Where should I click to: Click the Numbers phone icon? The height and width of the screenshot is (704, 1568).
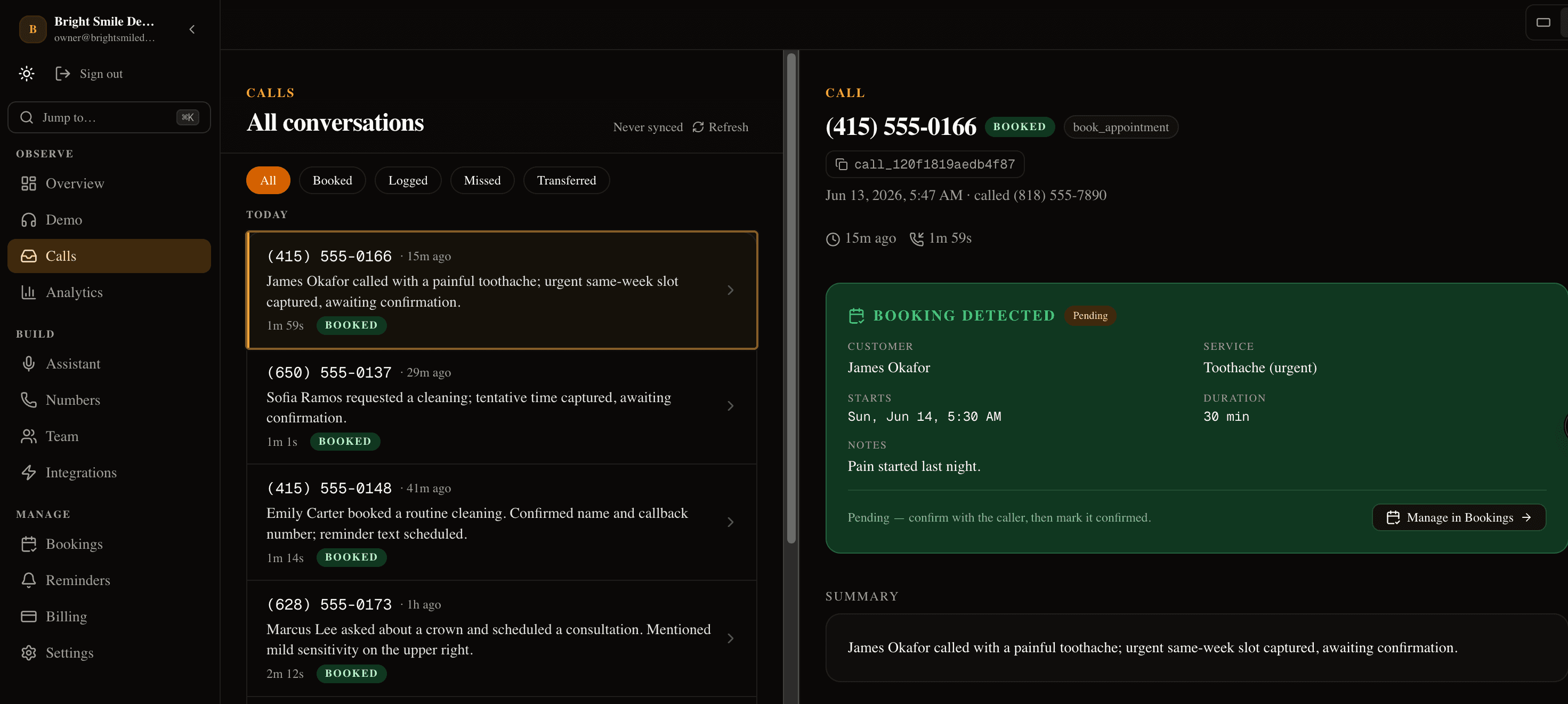[x=29, y=400]
